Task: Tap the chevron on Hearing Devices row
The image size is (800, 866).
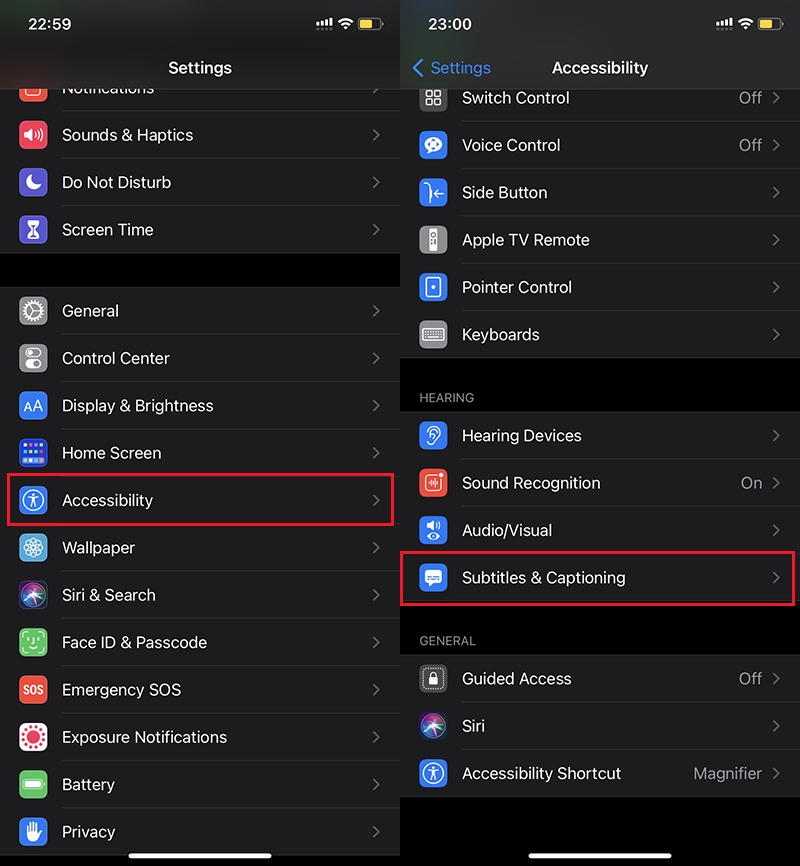Action: (776, 436)
